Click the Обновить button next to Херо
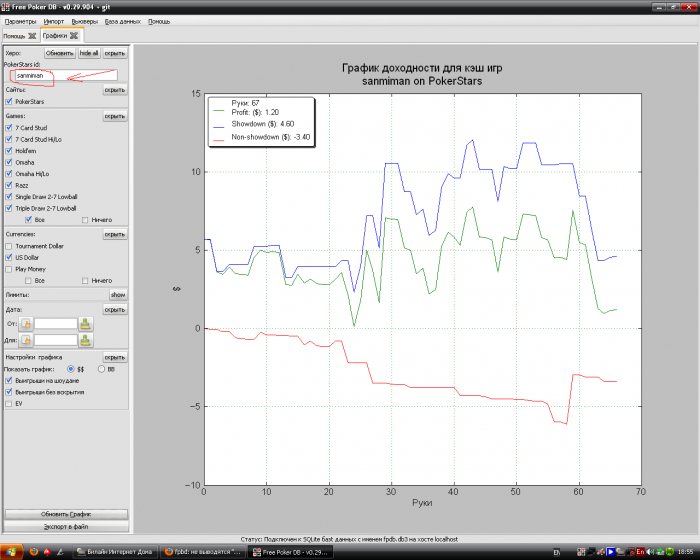700x560 pixels. [x=59, y=53]
